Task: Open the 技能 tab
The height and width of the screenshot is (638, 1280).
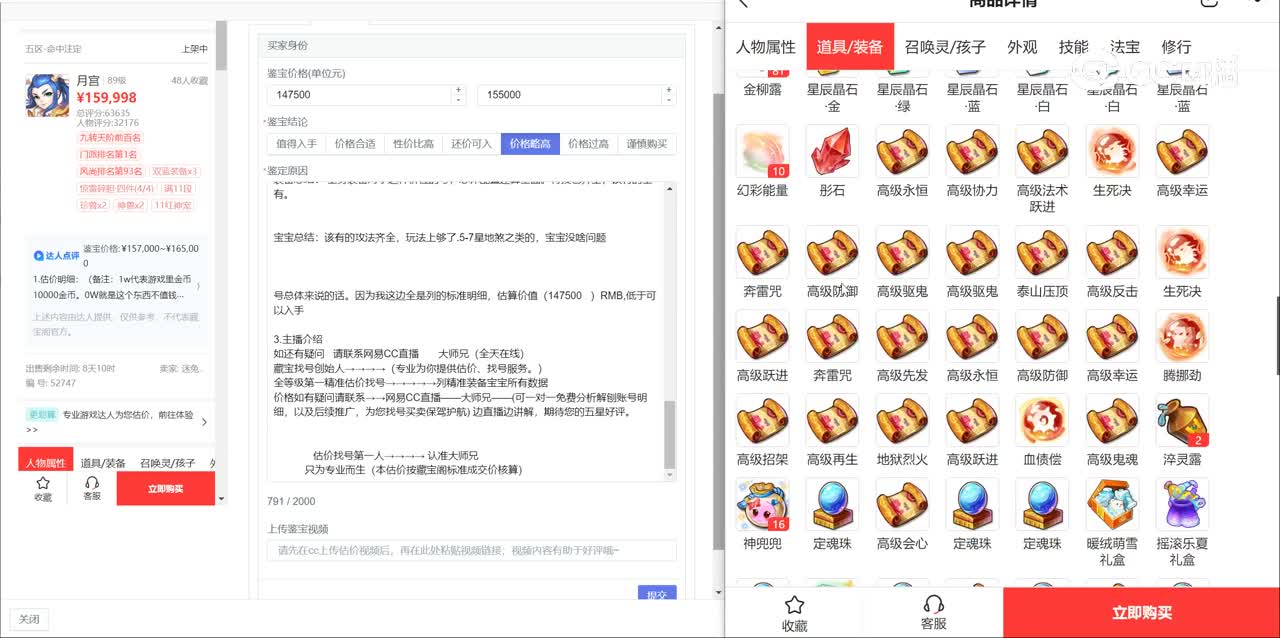Action: coord(1073,47)
